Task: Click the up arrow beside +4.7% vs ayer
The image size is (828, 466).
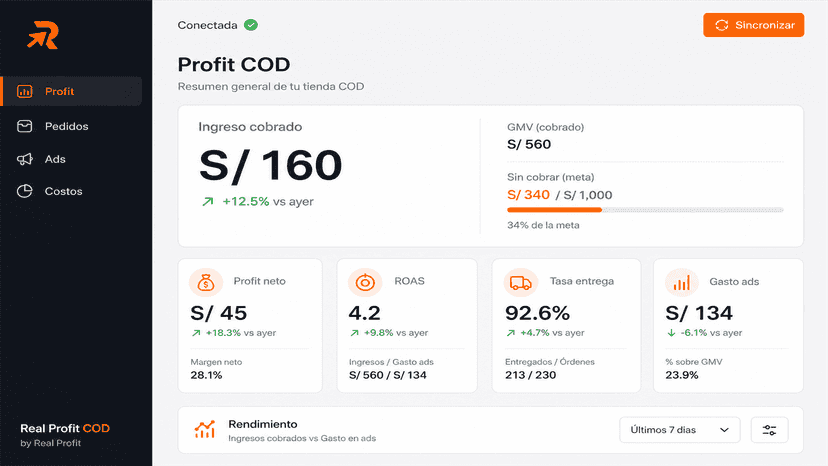Action: pyautogui.click(x=511, y=333)
